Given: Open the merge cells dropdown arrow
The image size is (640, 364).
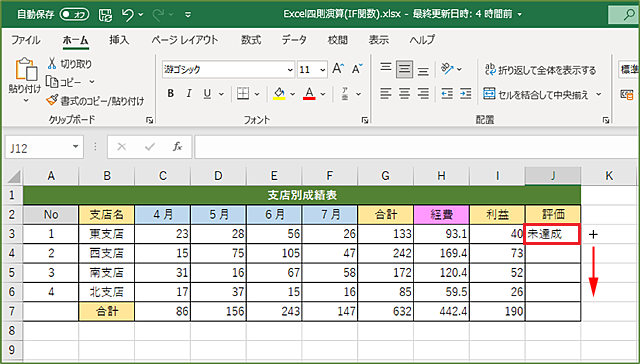Looking at the screenshot, I should click(x=599, y=95).
